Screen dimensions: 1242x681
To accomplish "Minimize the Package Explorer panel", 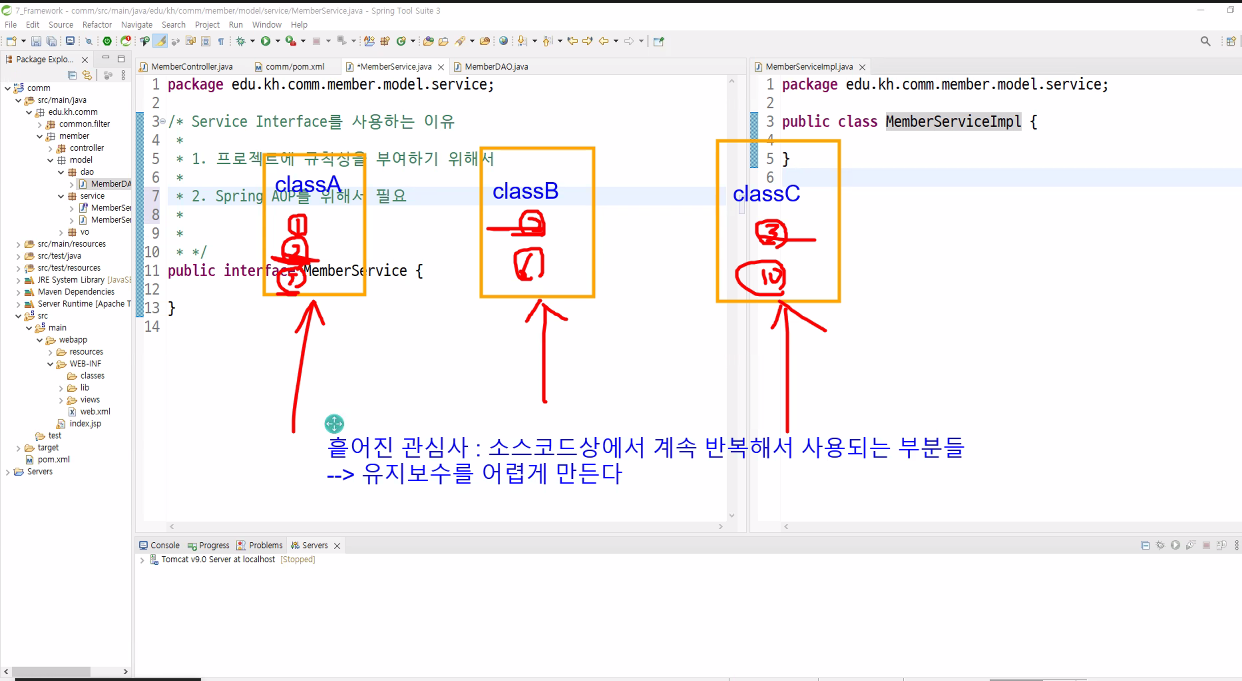I will 107,59.
